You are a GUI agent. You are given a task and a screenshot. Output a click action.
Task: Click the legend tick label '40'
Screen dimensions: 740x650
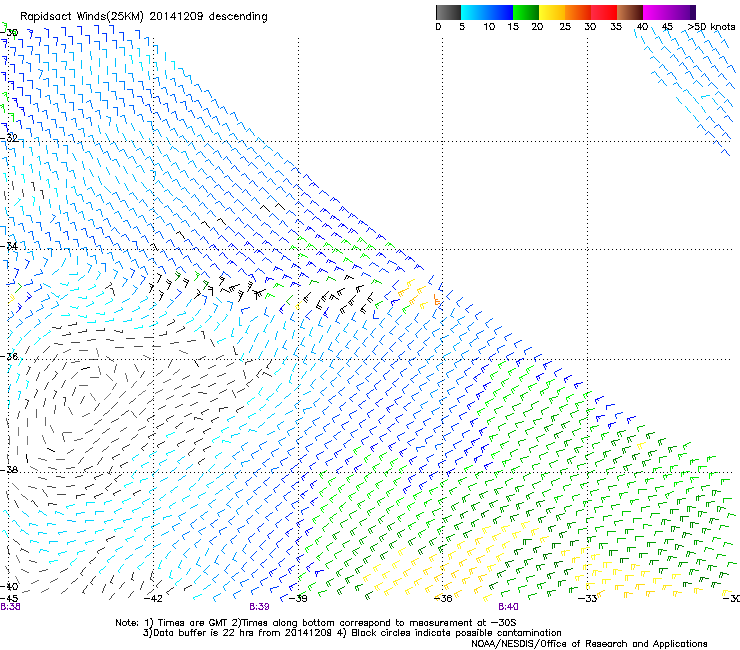pos(642,27)
